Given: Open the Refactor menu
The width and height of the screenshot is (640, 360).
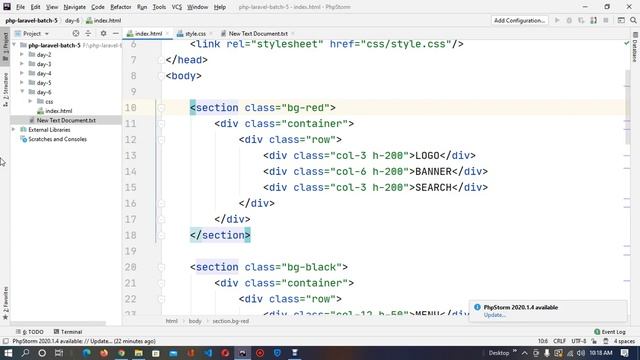Looking at the screenshot, I should pyautogui.click(x=121, y=7).
